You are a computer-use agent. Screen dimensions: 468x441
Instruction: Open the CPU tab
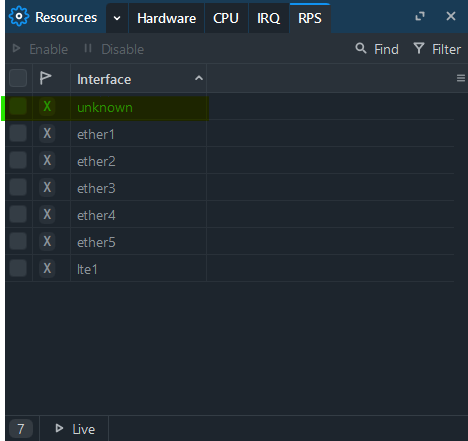point(226,18)
